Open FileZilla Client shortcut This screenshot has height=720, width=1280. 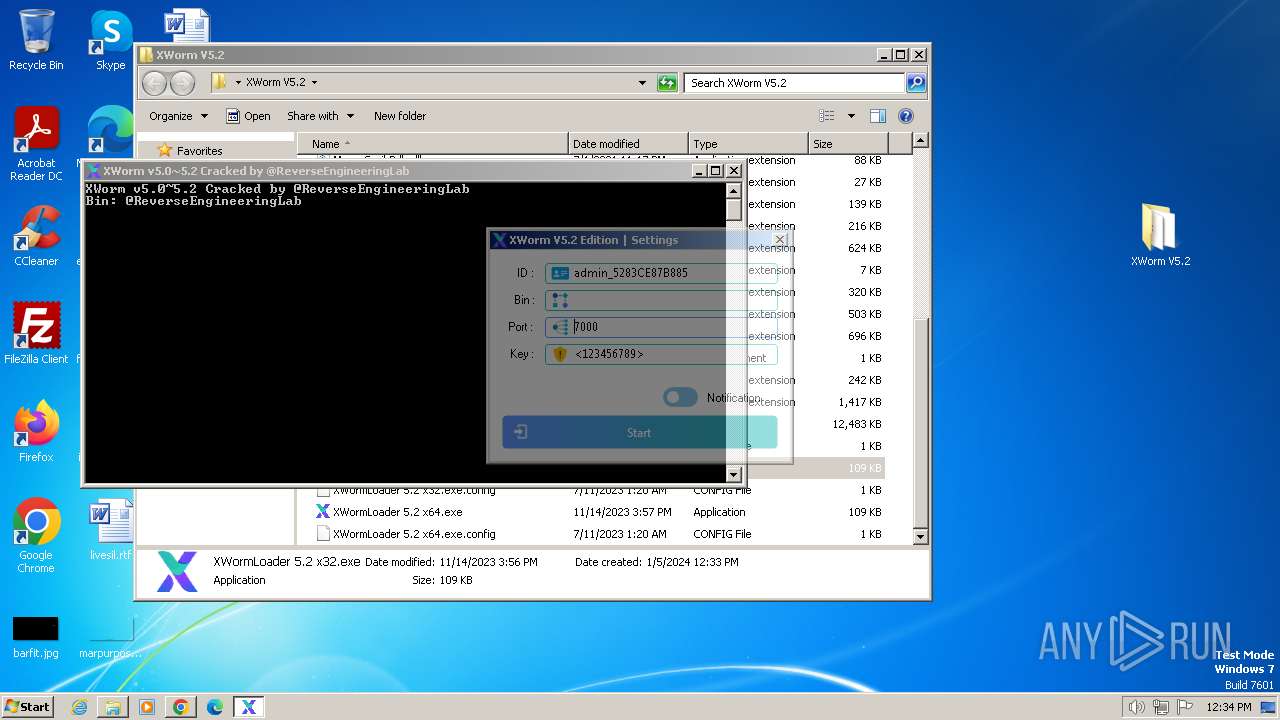(x=36, y=334)
